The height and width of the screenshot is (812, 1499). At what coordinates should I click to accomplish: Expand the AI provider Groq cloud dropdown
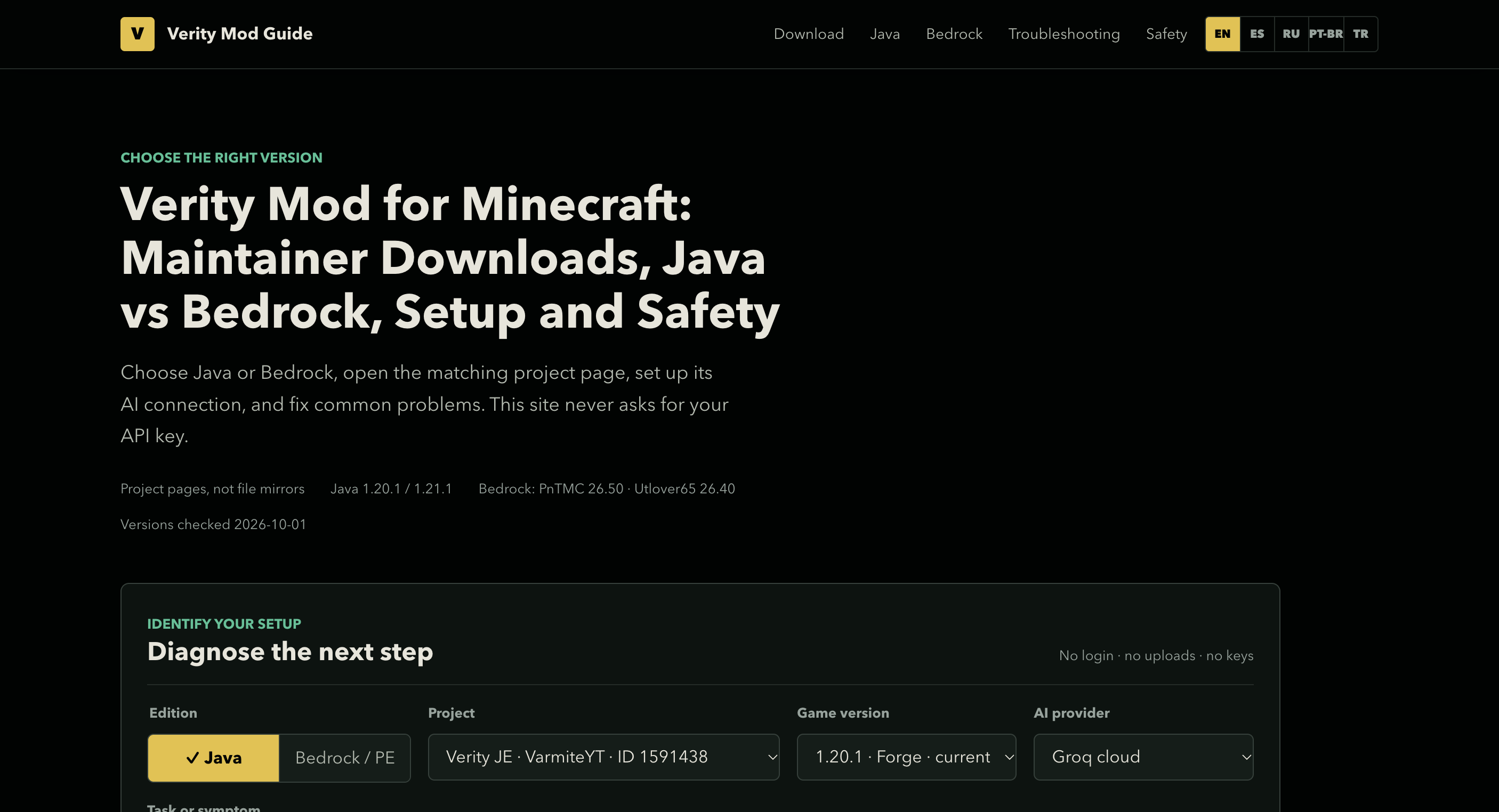1143,757
